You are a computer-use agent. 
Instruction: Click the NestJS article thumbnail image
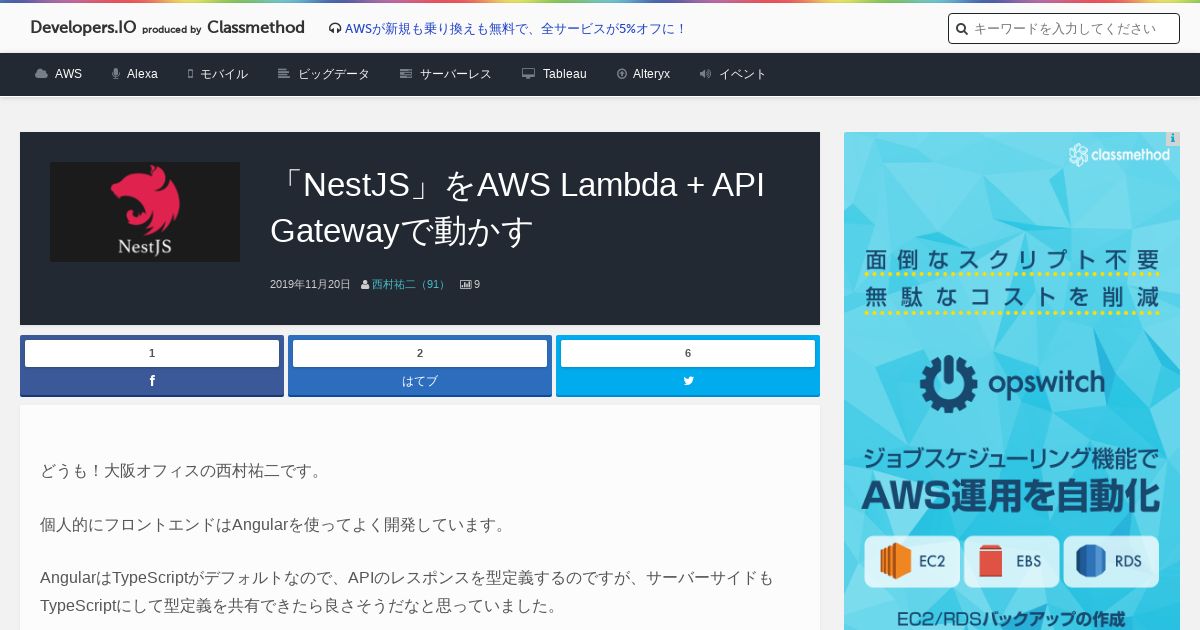(x=145, y=212)
